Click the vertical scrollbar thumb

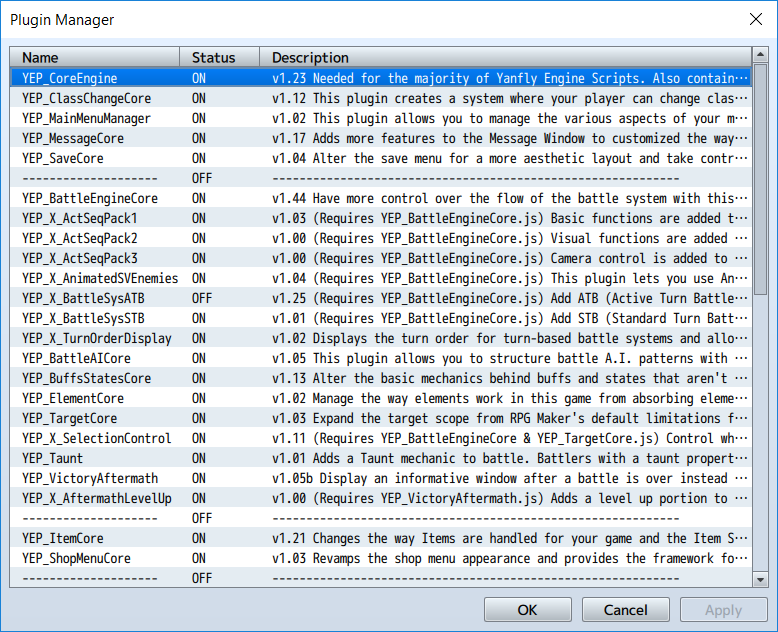click(760, 179)
